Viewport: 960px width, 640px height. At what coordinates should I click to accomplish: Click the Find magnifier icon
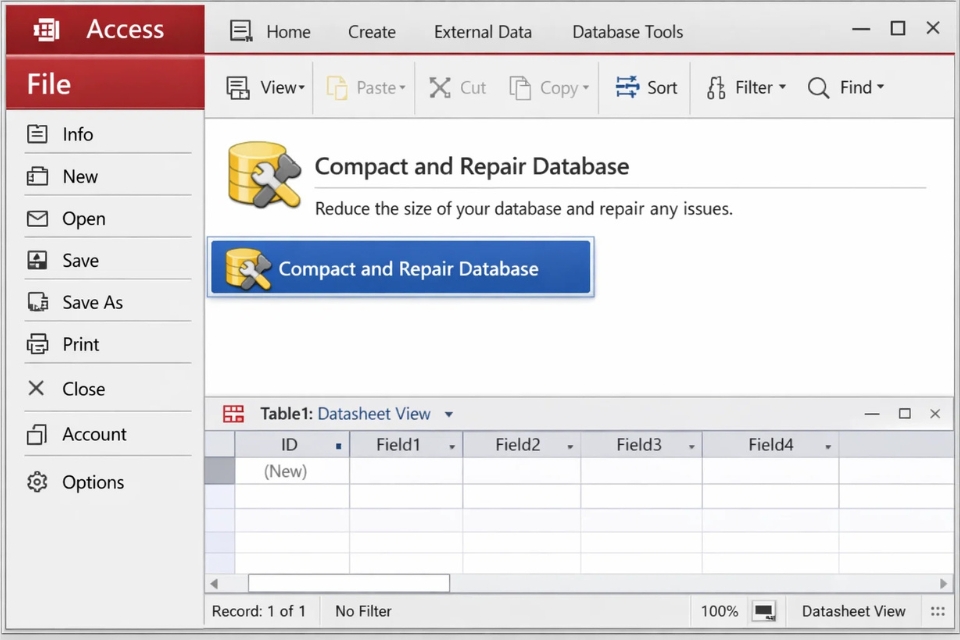(x=818, y=88)
